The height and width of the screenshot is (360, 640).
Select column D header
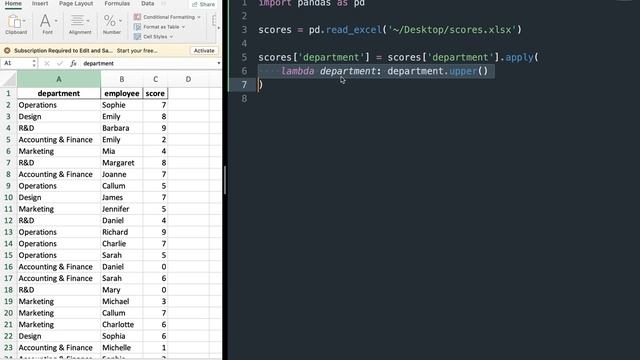188,79
